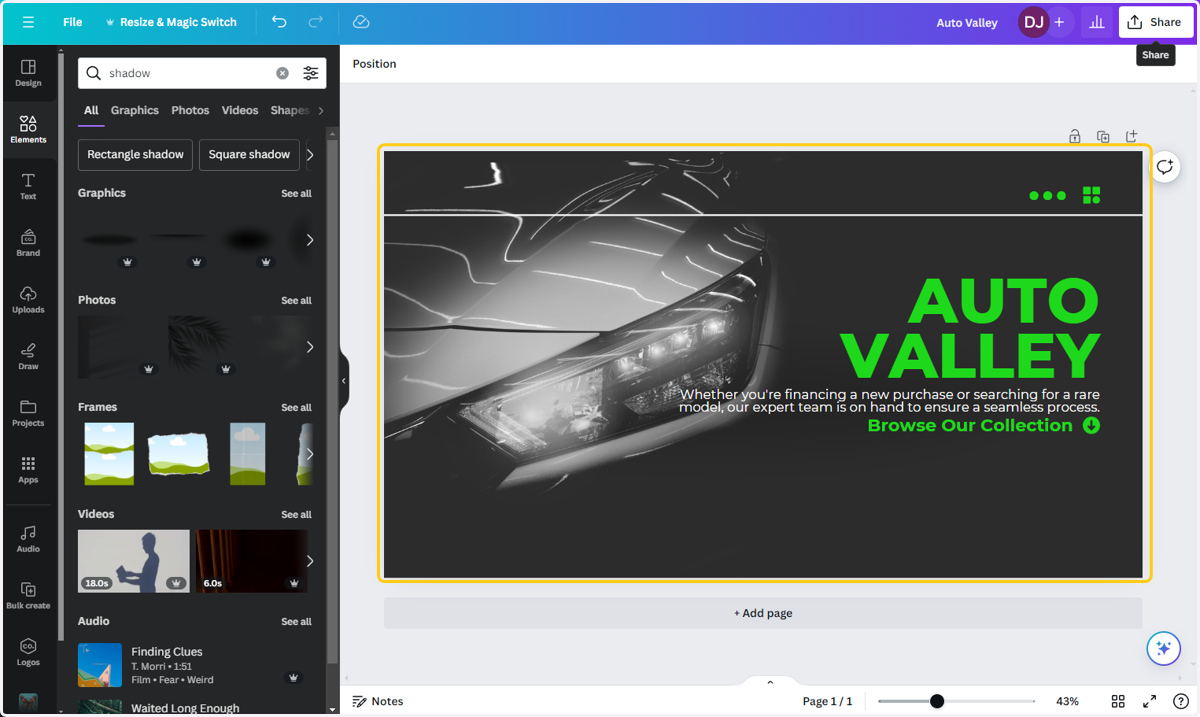Redo the last action
The height and width of the screenshot is (717, 1200).
click(316, 22)
